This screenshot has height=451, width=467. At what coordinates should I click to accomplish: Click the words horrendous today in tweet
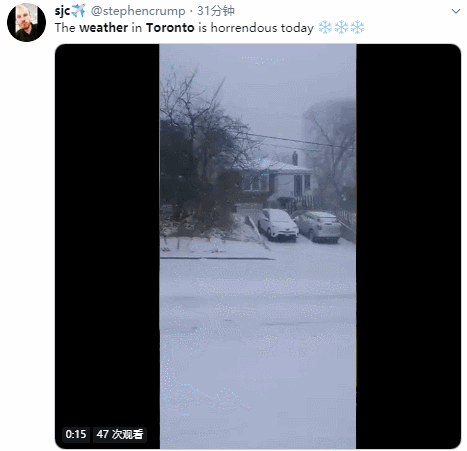pos(262,28)
